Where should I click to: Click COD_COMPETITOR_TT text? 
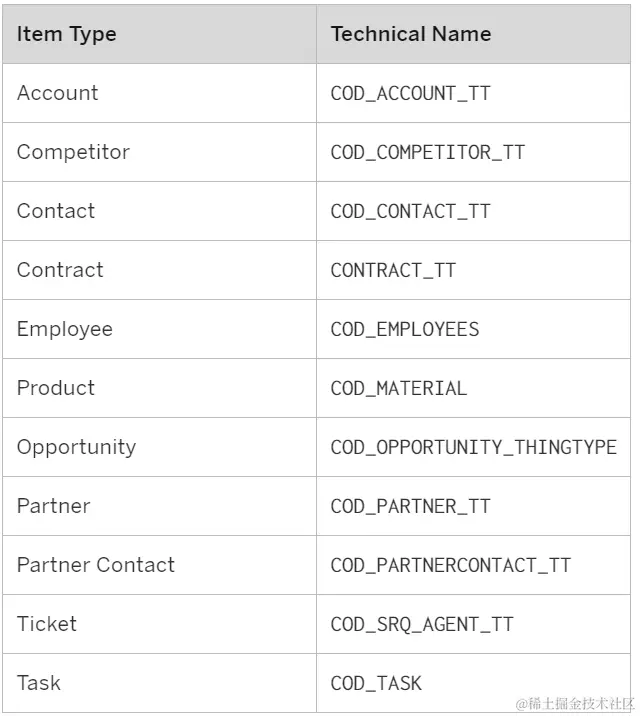point(427,153)
